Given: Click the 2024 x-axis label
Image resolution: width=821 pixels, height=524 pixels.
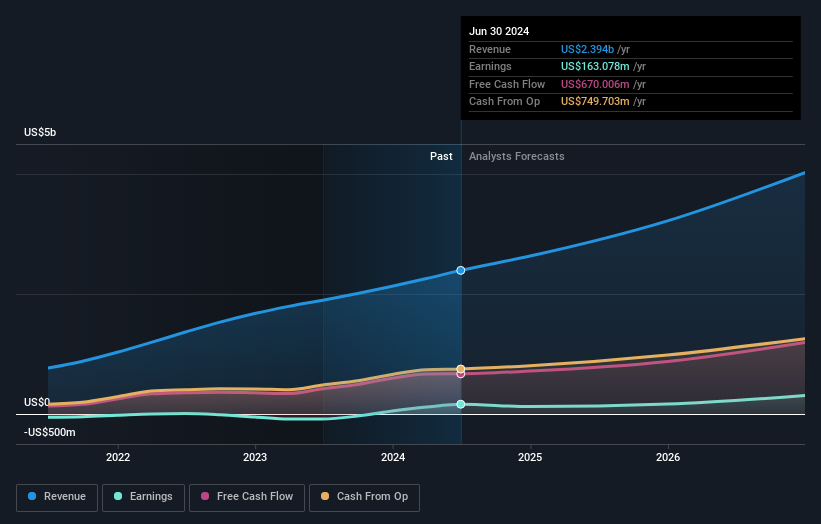Looking at the screenshot, I should (393, 457).
